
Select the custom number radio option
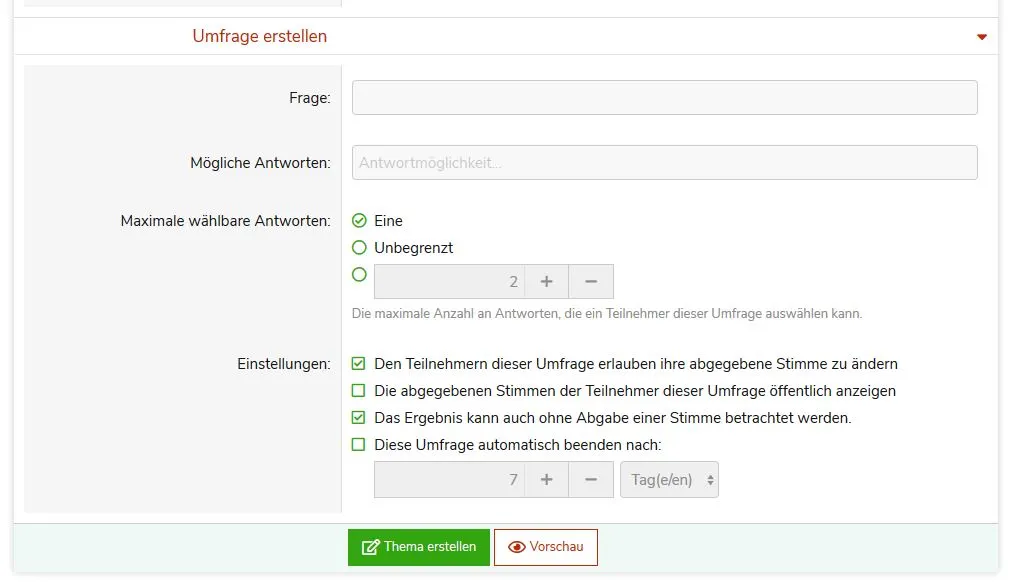click(360, 274)
